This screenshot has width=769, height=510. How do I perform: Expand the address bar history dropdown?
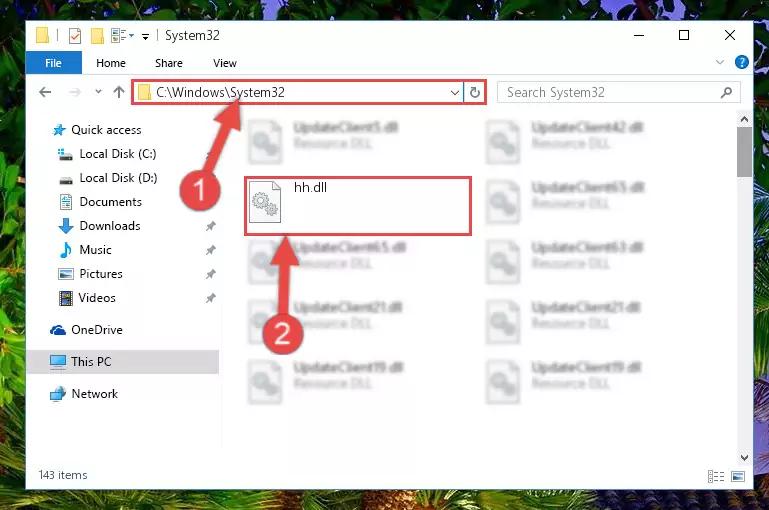(x=455, y=92)
